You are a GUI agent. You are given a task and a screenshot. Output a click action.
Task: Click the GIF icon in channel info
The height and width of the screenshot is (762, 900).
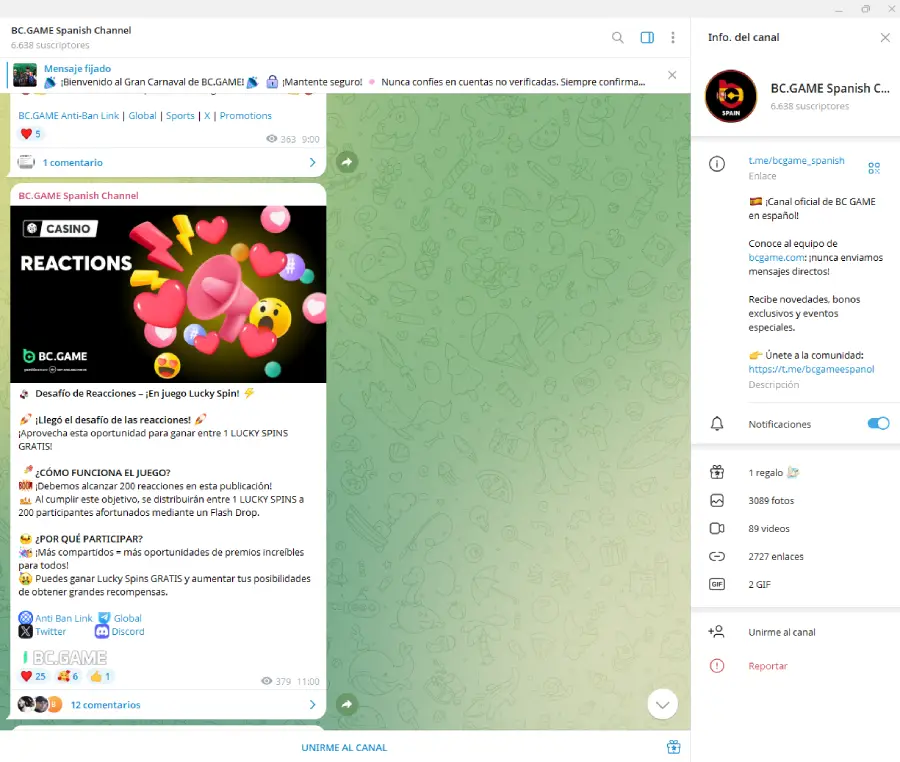716,584
